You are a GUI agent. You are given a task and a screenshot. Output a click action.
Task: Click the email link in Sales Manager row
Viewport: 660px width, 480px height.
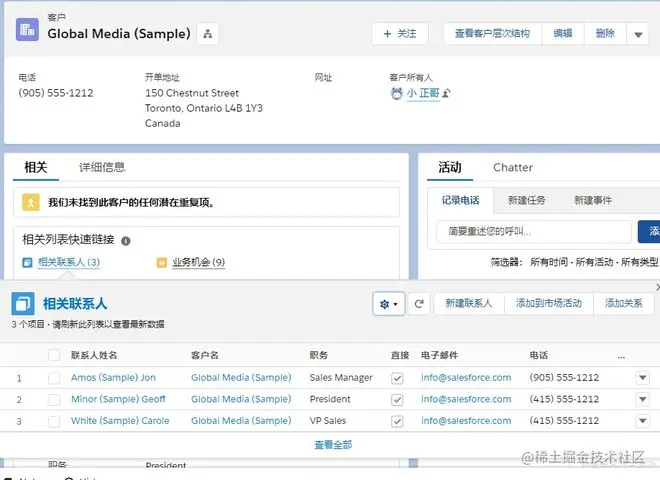pos(466,378)
